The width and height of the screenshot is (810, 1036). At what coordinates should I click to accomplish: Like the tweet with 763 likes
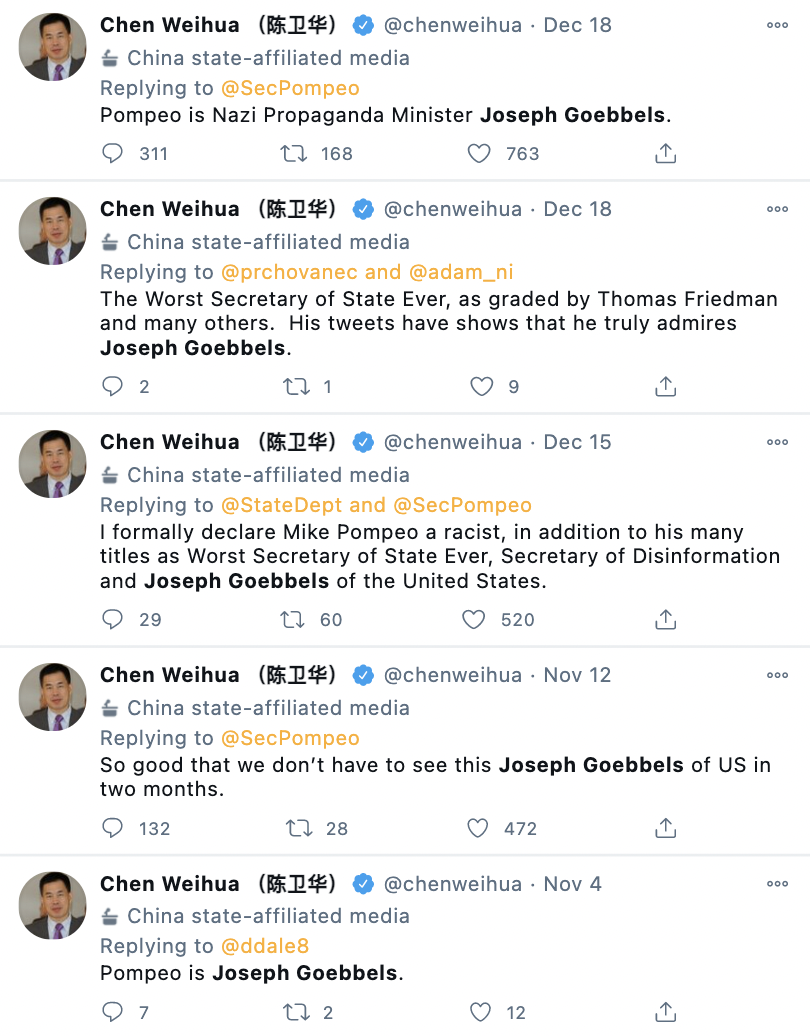pos(480,153)
